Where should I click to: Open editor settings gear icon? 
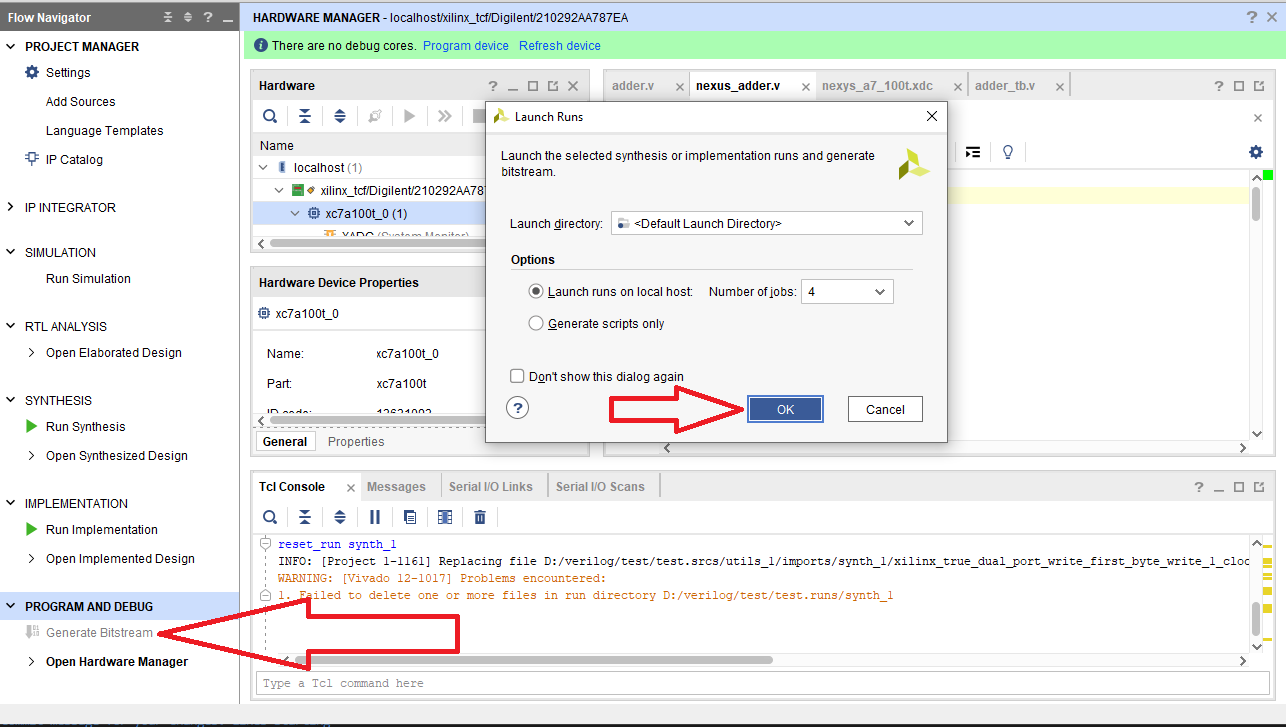click(x=1255, y=152)
